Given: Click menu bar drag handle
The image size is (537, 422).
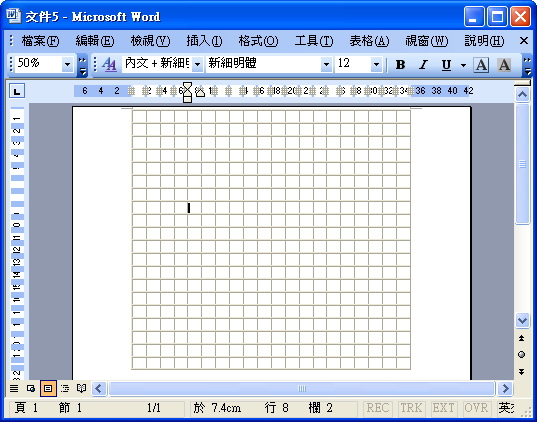Looking at the screenshot, I should pos(11,41).
